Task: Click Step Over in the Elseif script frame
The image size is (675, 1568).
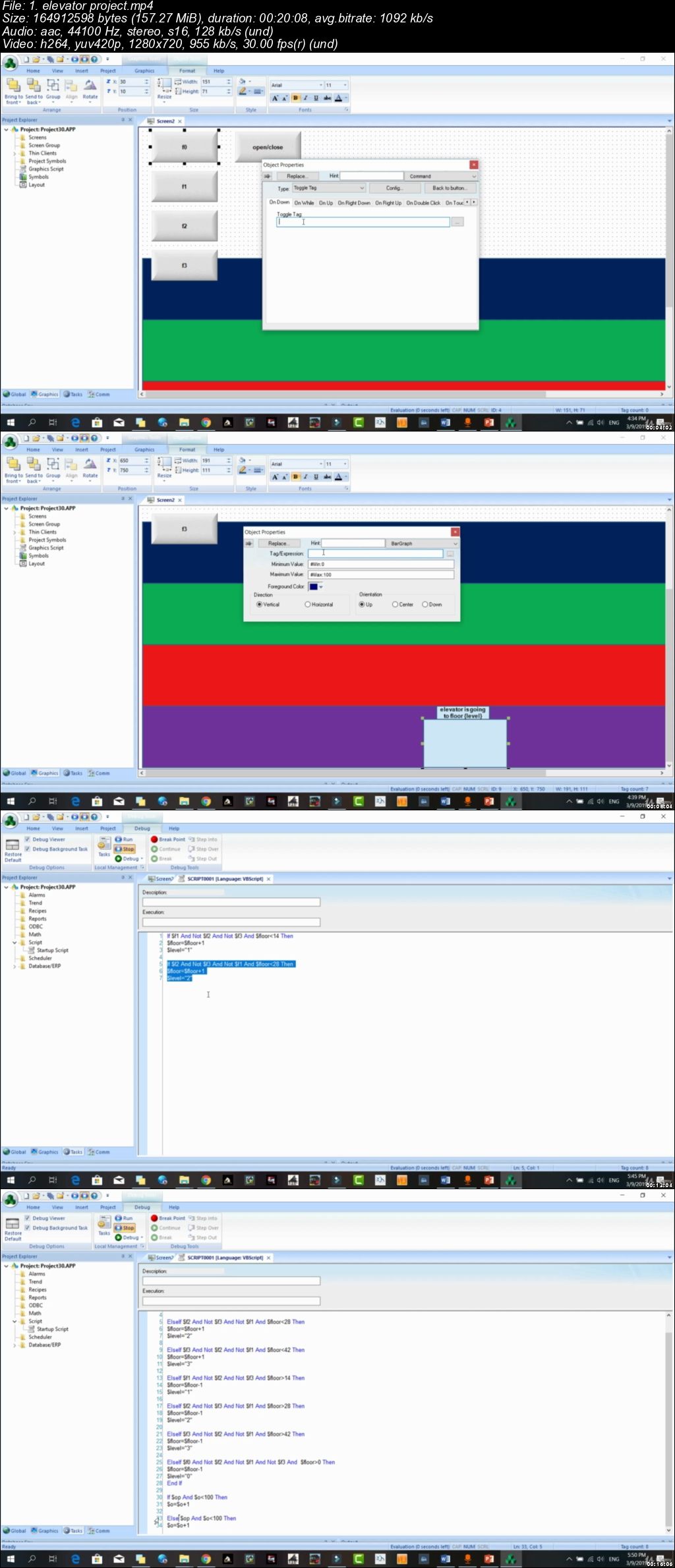Action: pyautogui.click(x=203, y=1228)
